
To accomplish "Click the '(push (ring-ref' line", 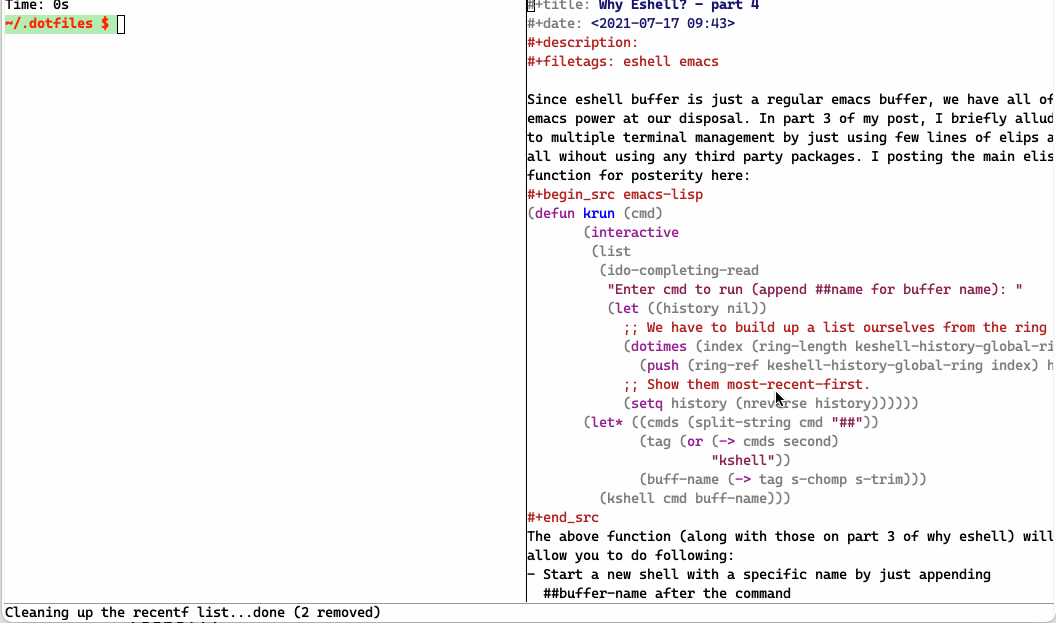I will coord(846,365).
